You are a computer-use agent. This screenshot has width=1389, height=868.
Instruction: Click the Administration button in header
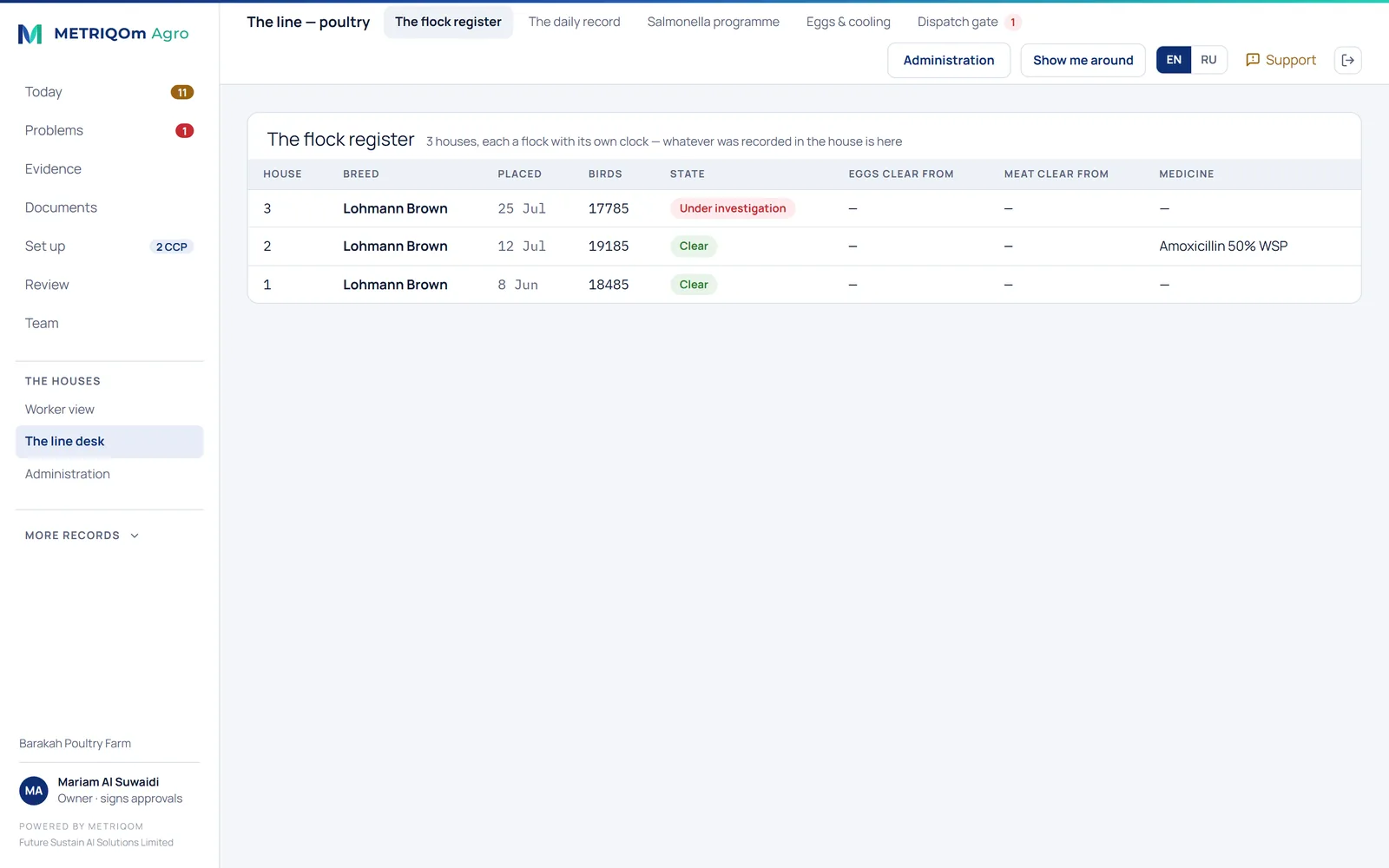click(949, 60)
